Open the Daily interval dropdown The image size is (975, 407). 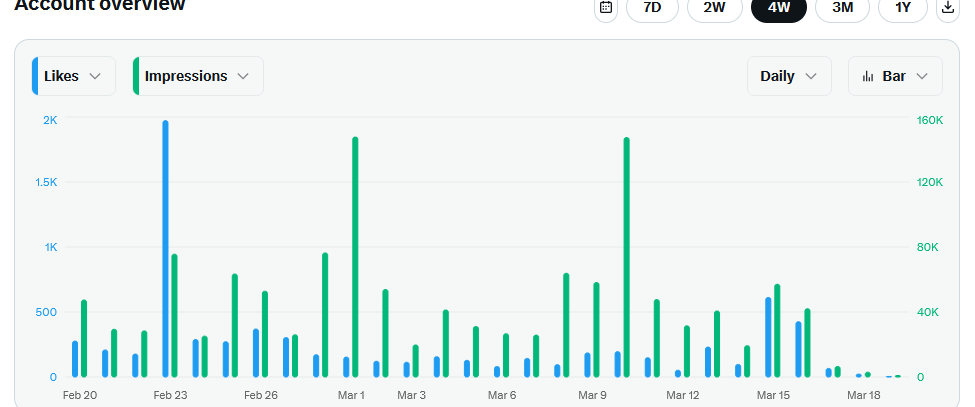(789, 76)
